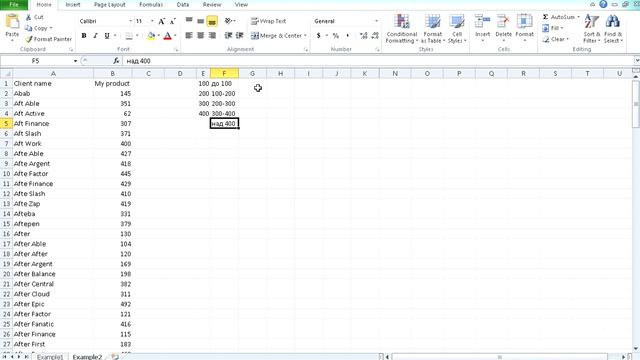Click the Cut scissors icon
The width and height of the screenshot is (640, 360).
pyautogui.click(x=29, y=17)
